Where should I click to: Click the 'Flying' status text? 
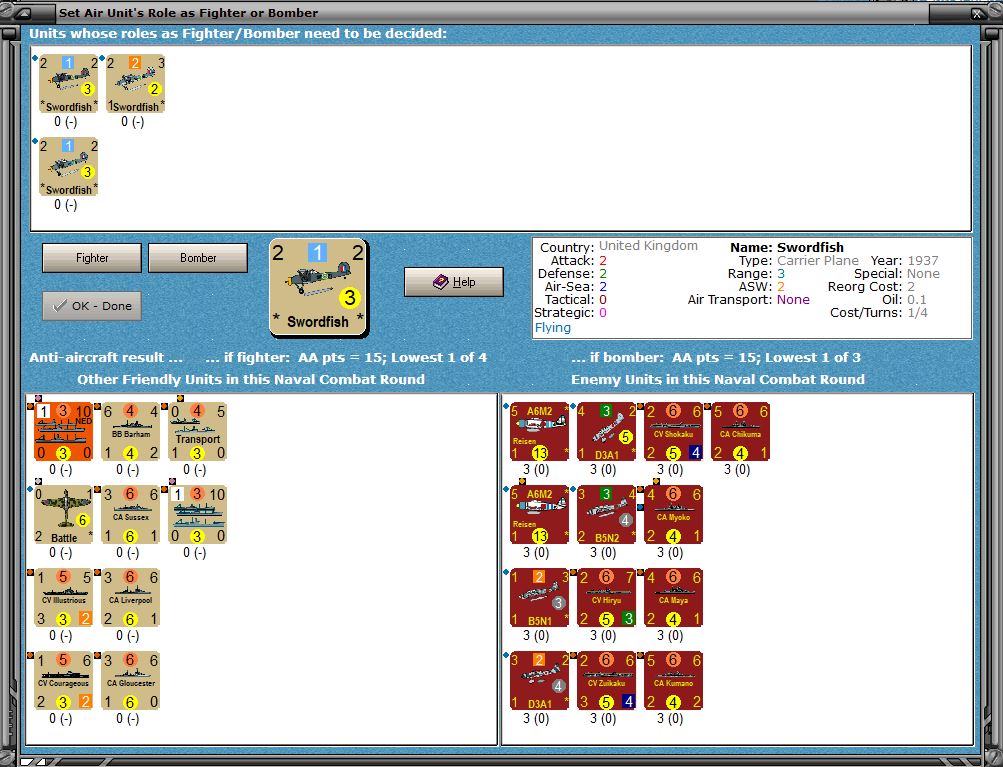553,328
